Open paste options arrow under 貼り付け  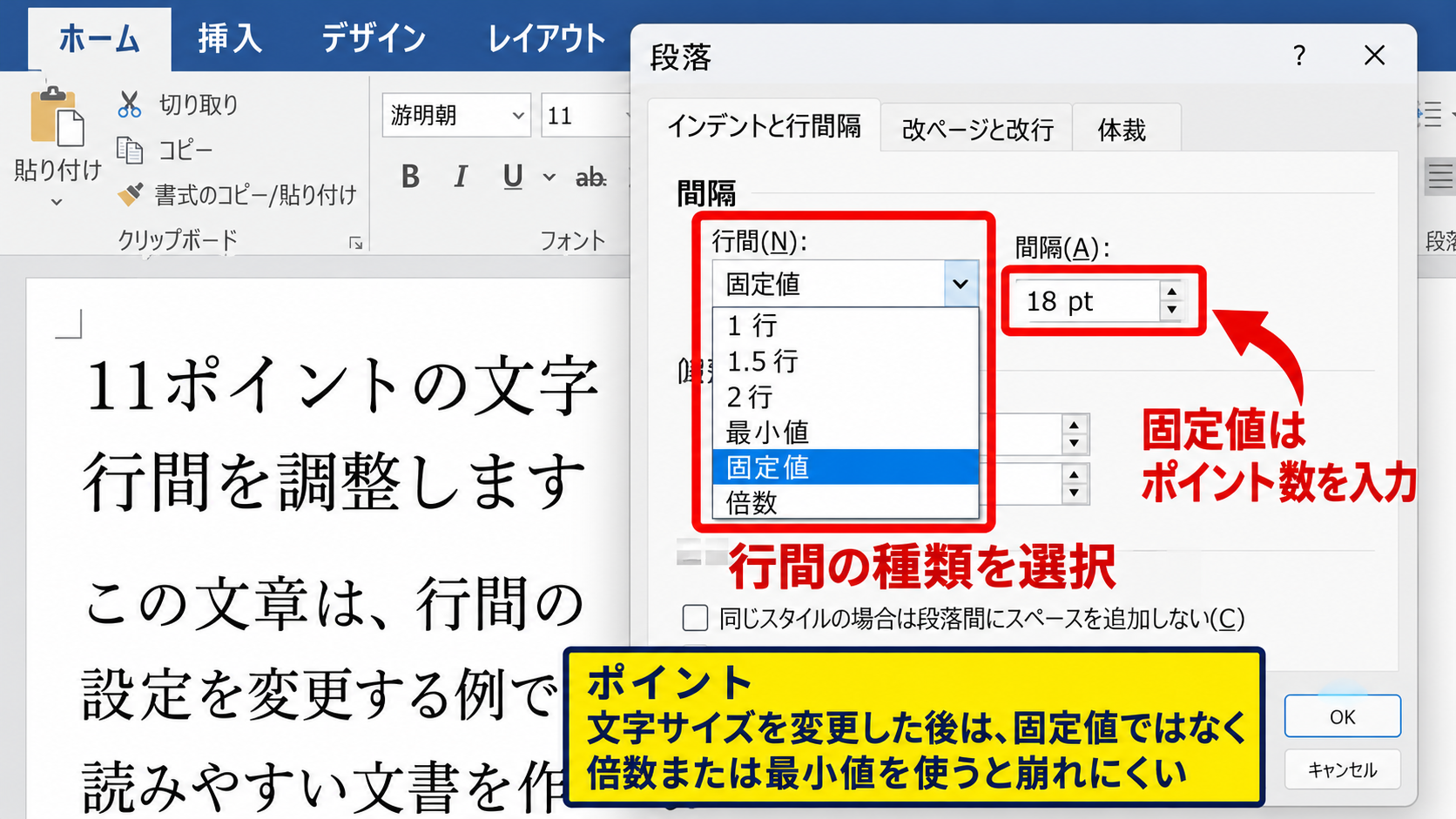[57, 202]
